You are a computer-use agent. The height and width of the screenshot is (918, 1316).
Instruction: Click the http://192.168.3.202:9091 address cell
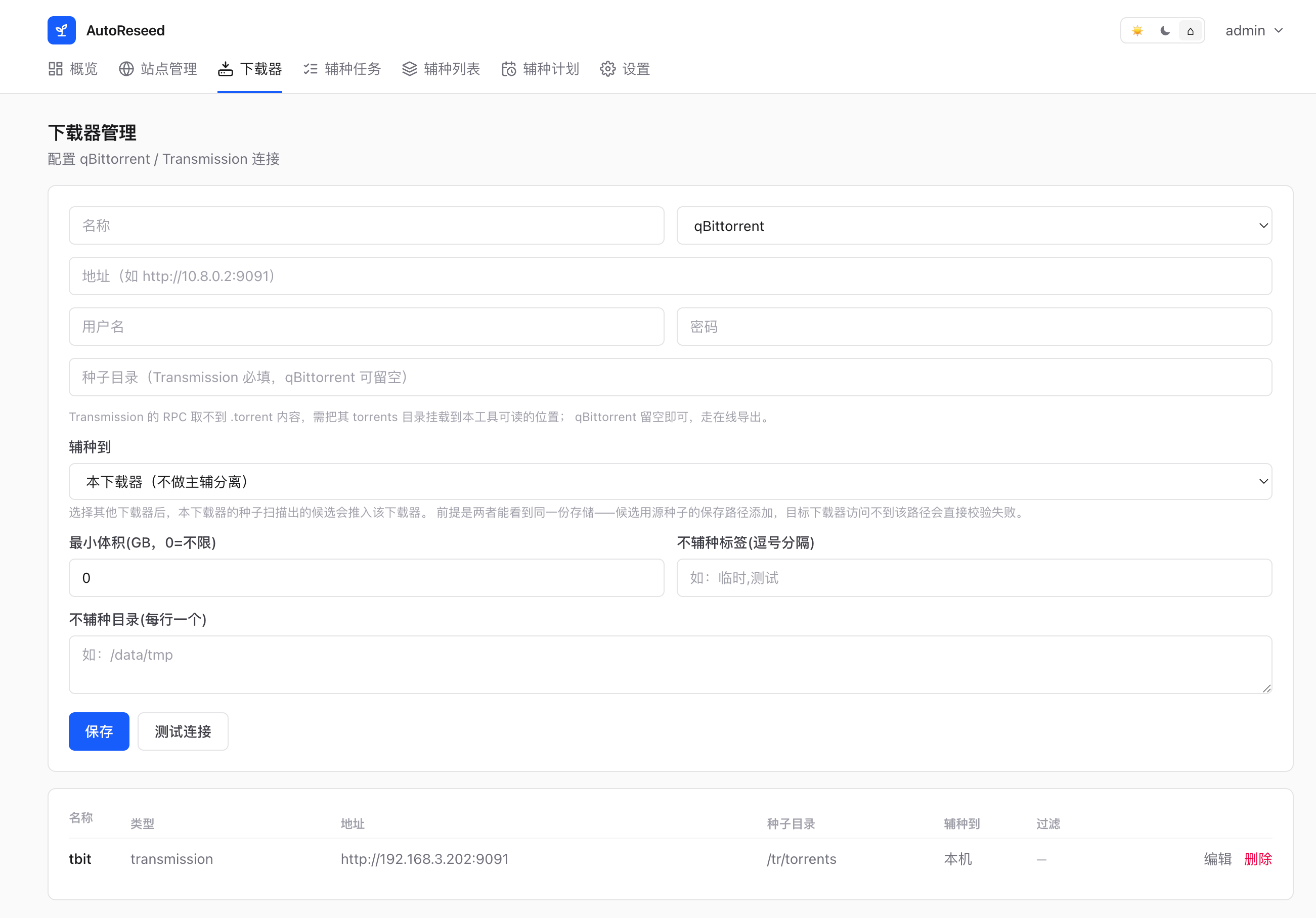tap(425, 859)
